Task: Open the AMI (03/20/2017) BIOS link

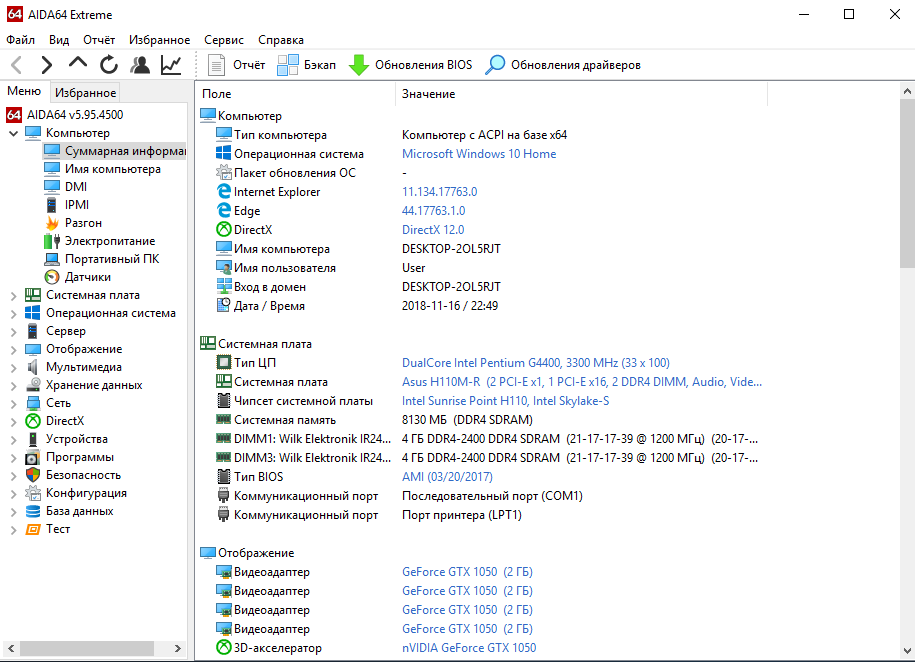Action: coord(447,477)
